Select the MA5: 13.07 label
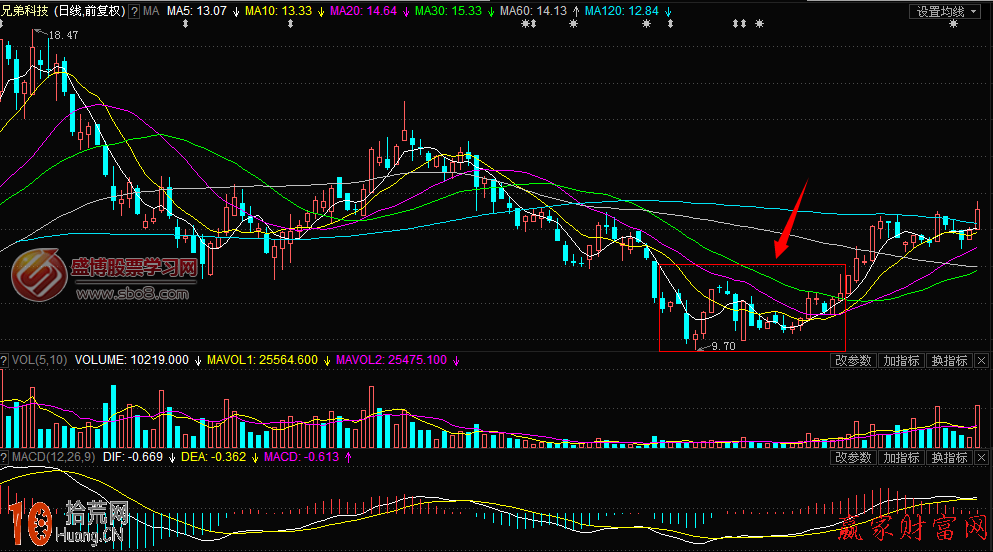Screen dimensions: 993x552 196,11
